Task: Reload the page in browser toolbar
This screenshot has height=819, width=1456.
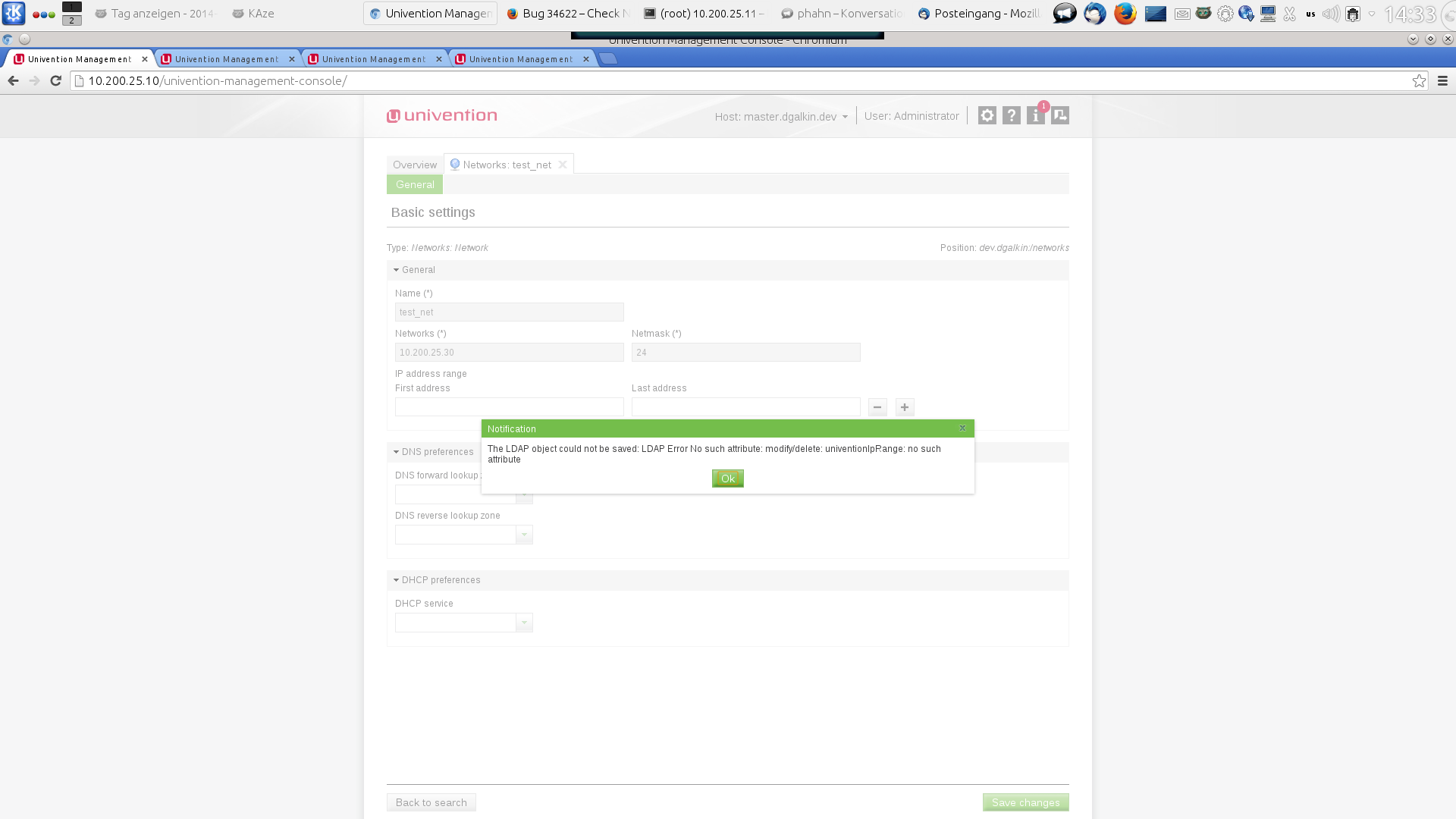Action: pos(55,81)
